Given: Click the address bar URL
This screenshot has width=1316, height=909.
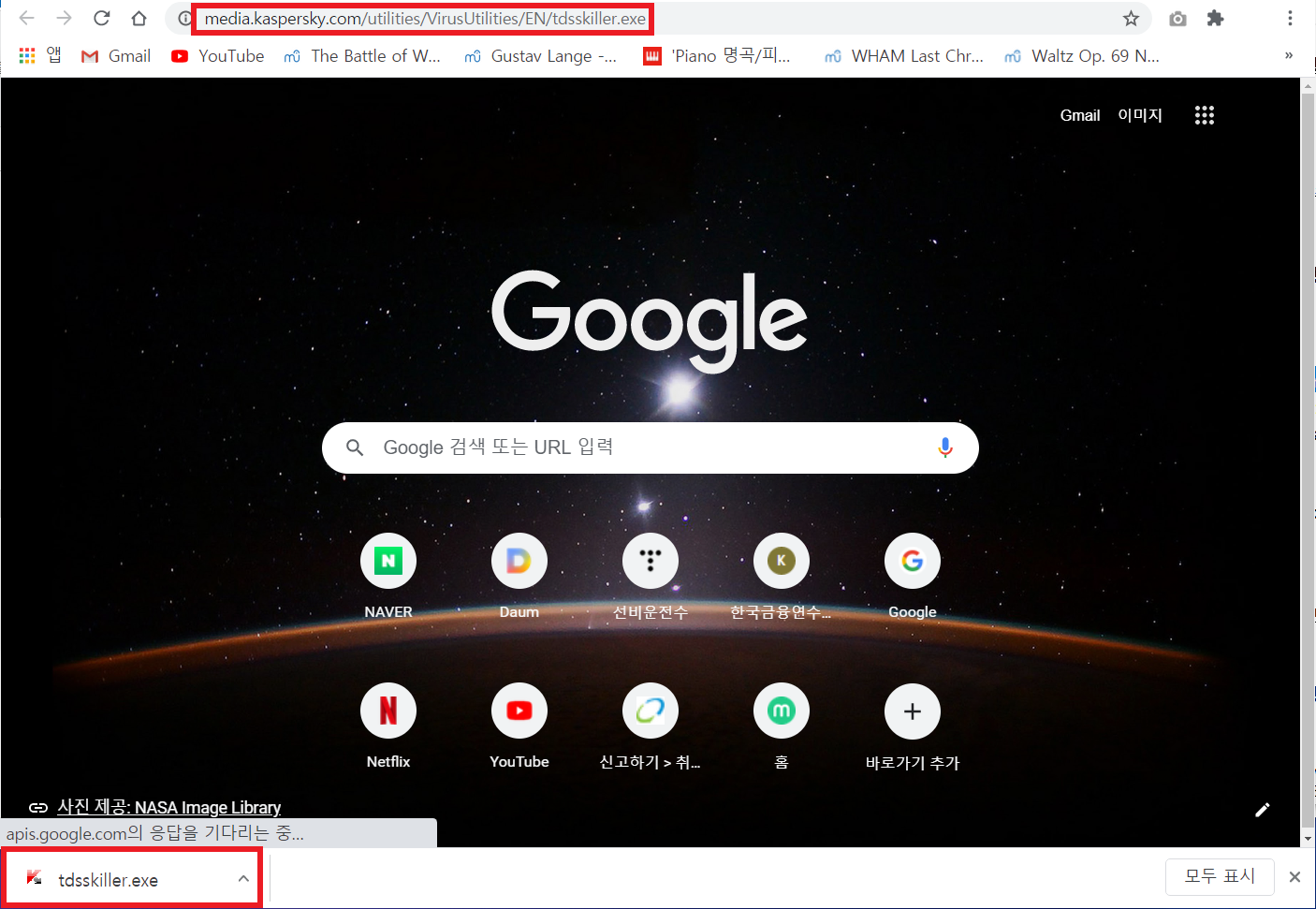Looking at the screenshot, I should click(x=425, y=19).
